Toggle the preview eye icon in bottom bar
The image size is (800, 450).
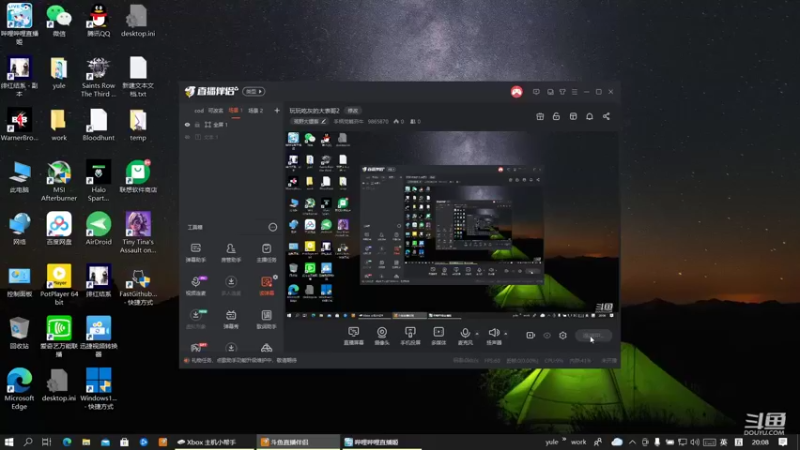547,335
